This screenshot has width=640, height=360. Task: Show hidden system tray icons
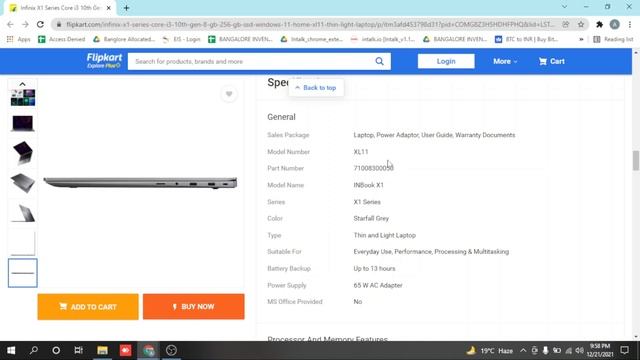[523, 351]
